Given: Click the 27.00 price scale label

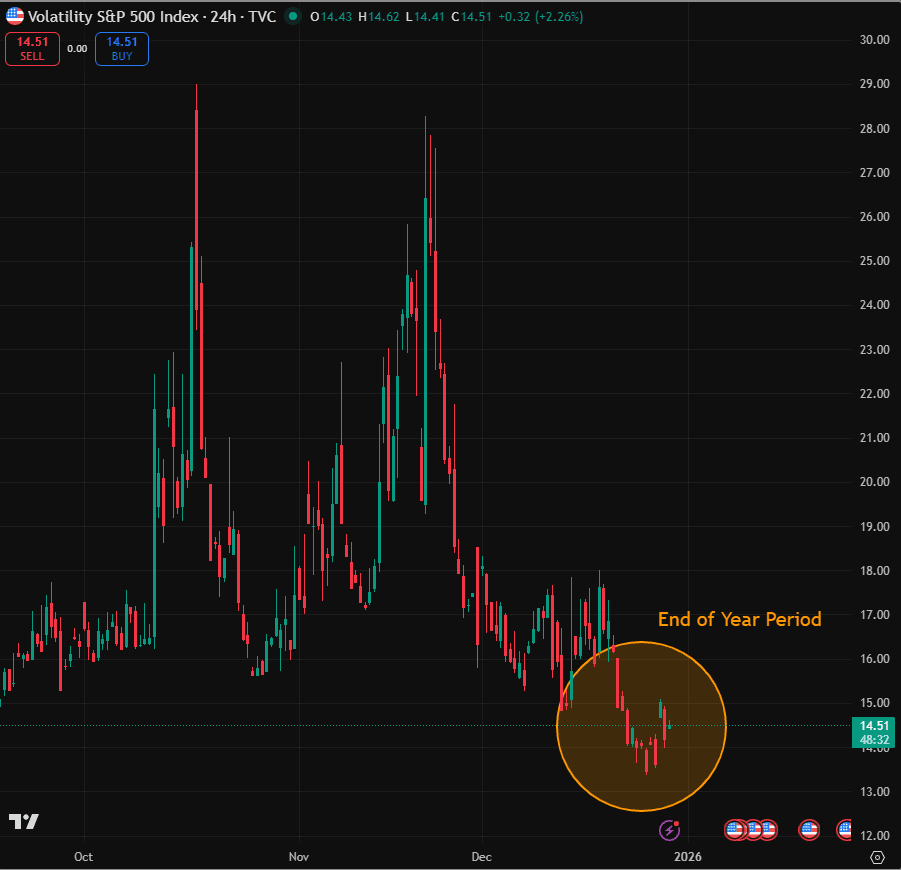Looking at the screenshot, I should pos(875,172).
